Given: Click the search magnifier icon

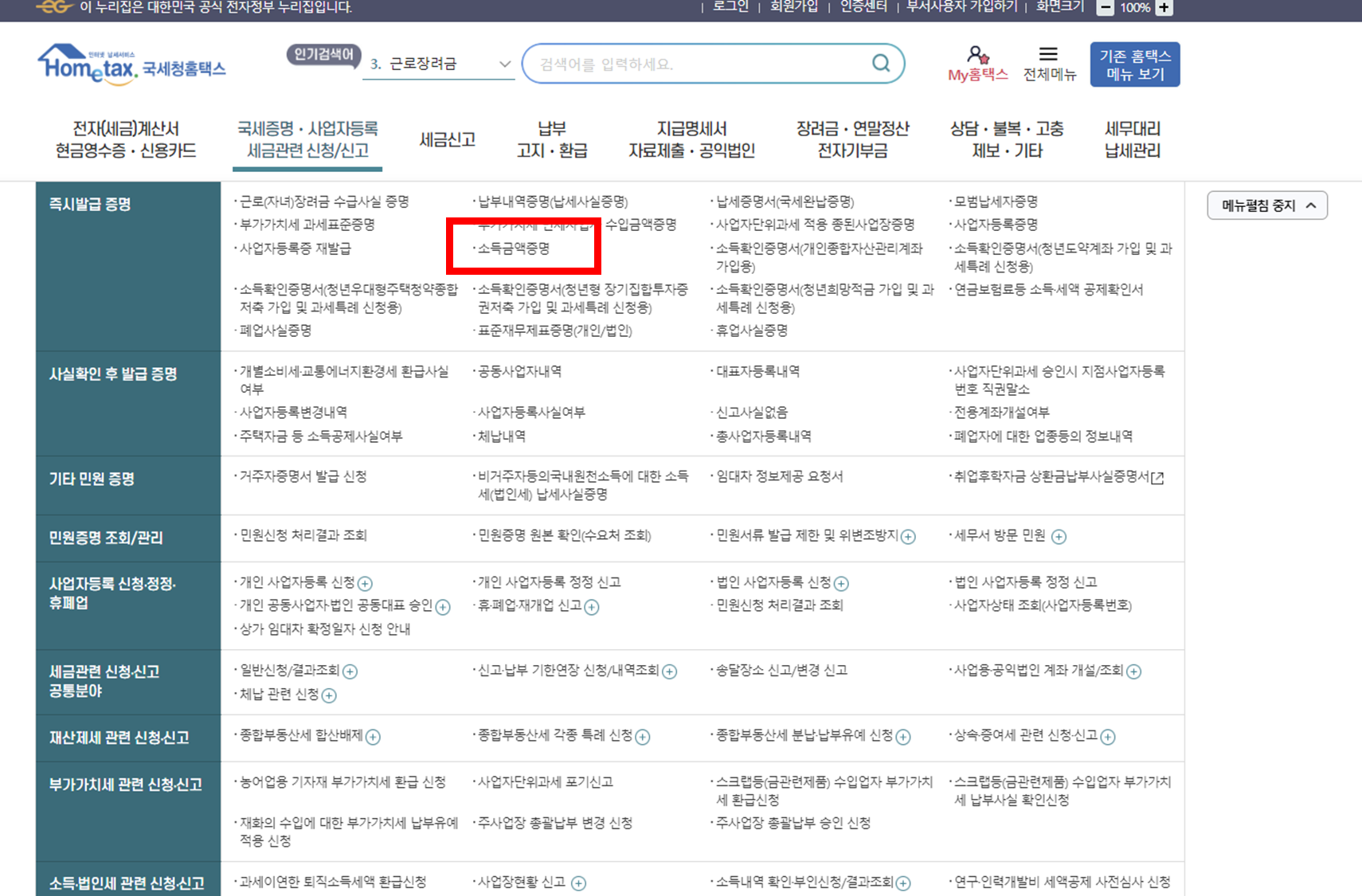Looking at the screenshot, I should tap(881, 63).
